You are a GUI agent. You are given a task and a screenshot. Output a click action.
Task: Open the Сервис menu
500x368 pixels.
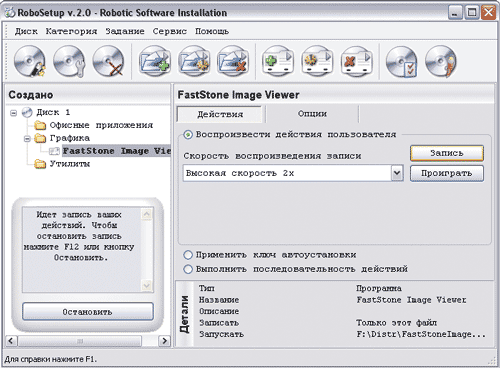[x=170, y=31]
